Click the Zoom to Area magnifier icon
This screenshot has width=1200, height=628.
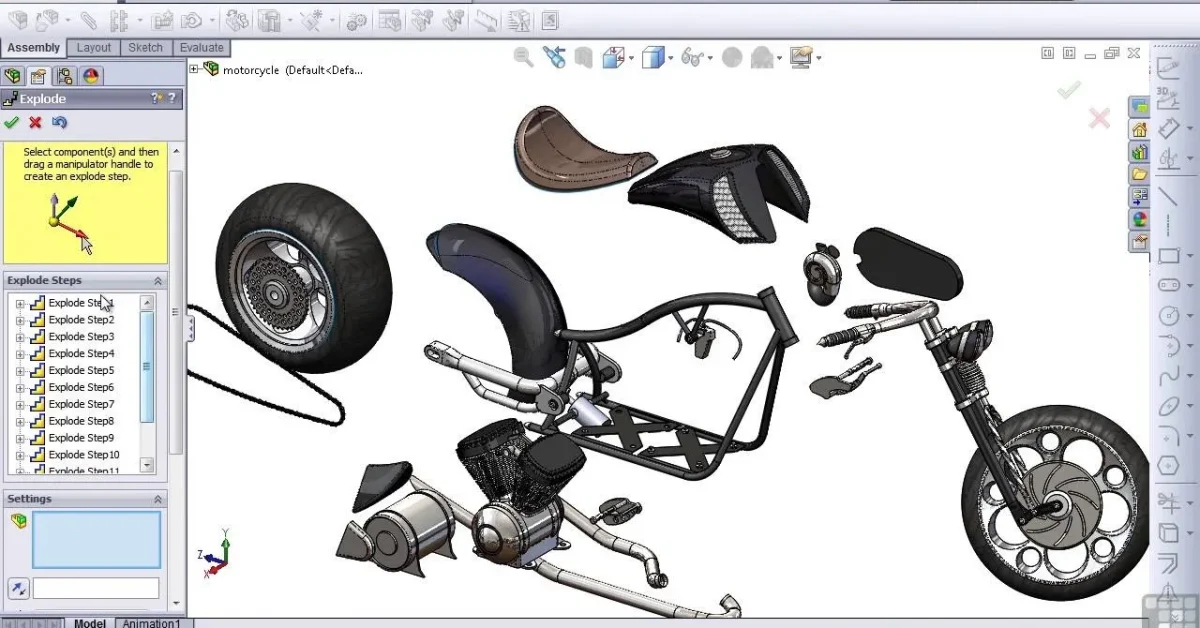[523, 57]
